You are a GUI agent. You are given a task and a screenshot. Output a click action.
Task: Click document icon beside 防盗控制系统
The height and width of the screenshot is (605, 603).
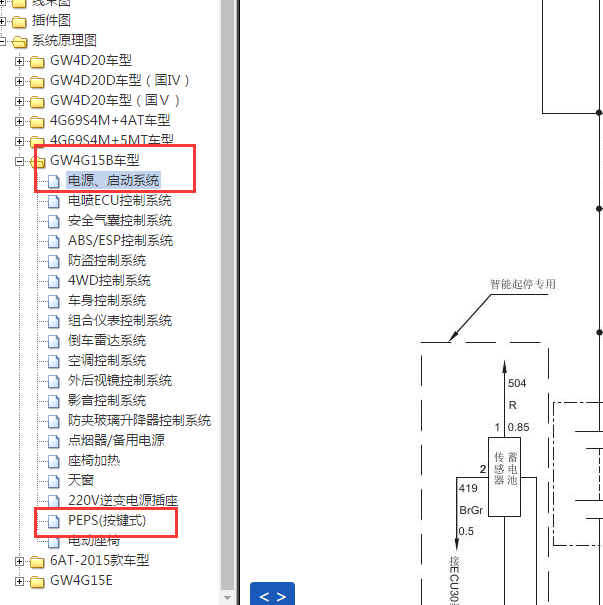[x=54, y=262]
